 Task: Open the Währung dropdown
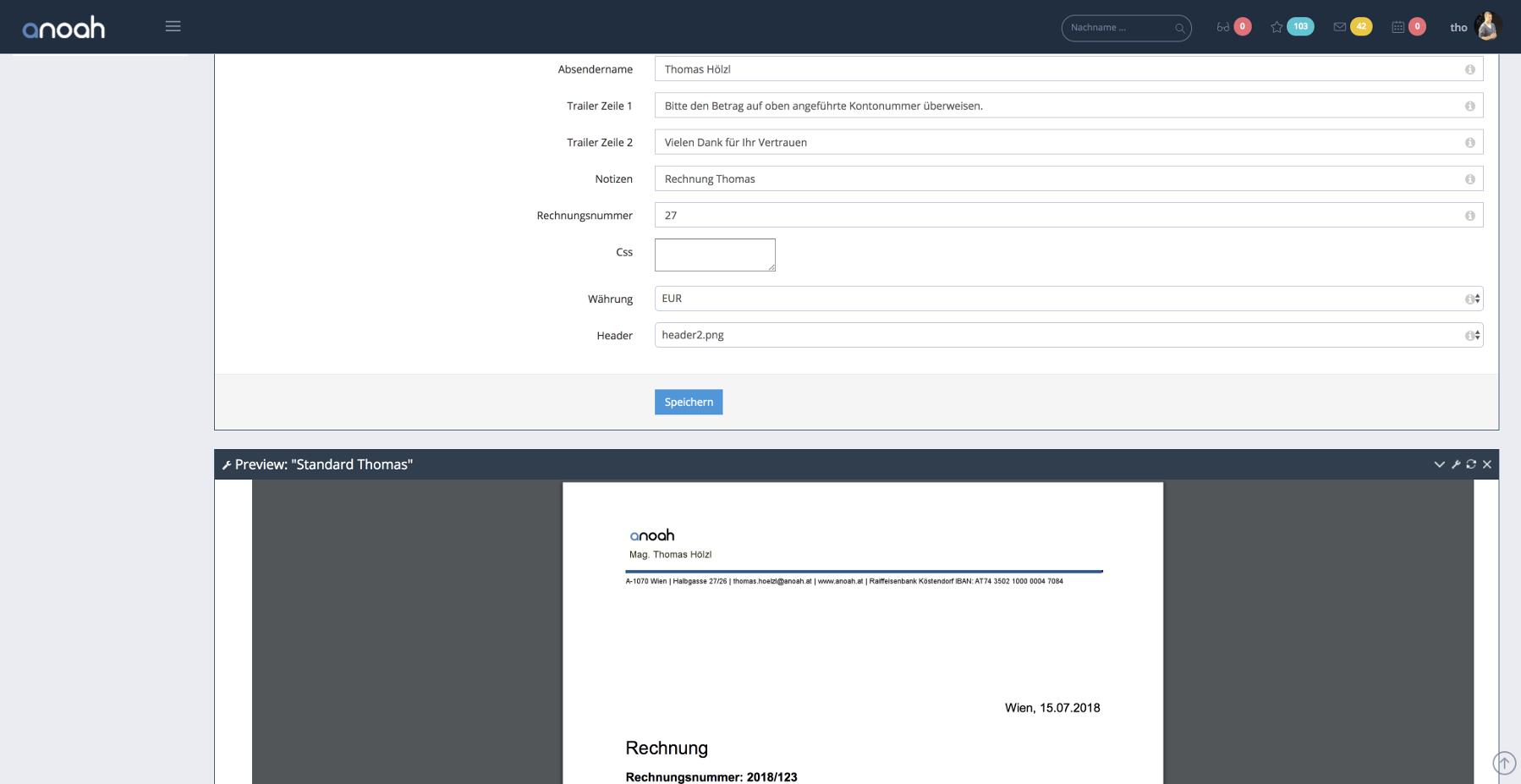(1068, 299)
